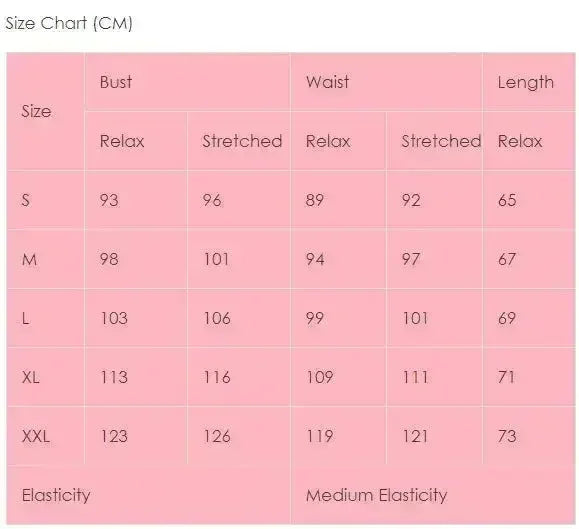
Task: Click the Length column header
Action: tap(525, 82)
